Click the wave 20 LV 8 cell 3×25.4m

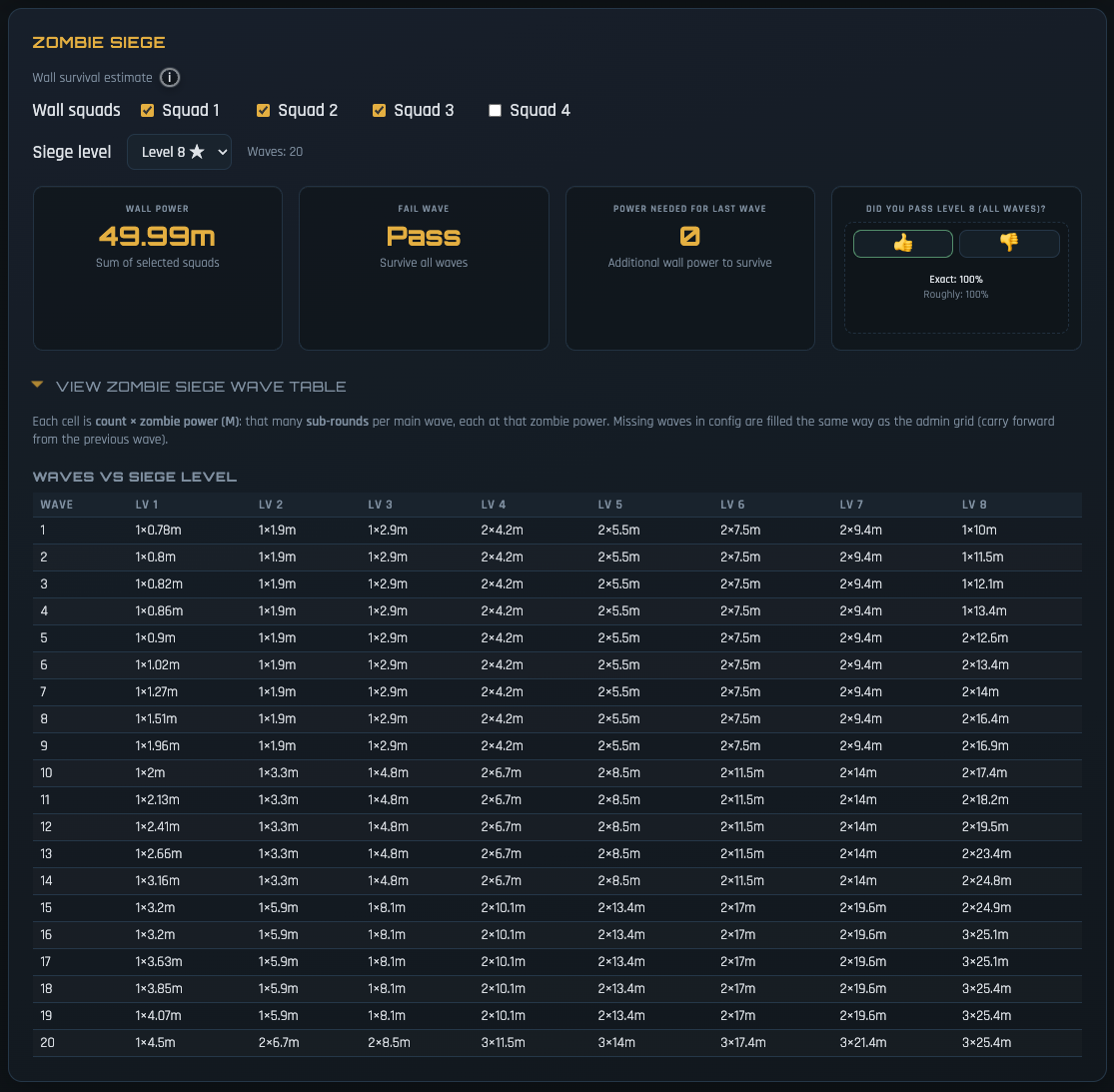pyautogui.click(x=986, y=1043)
